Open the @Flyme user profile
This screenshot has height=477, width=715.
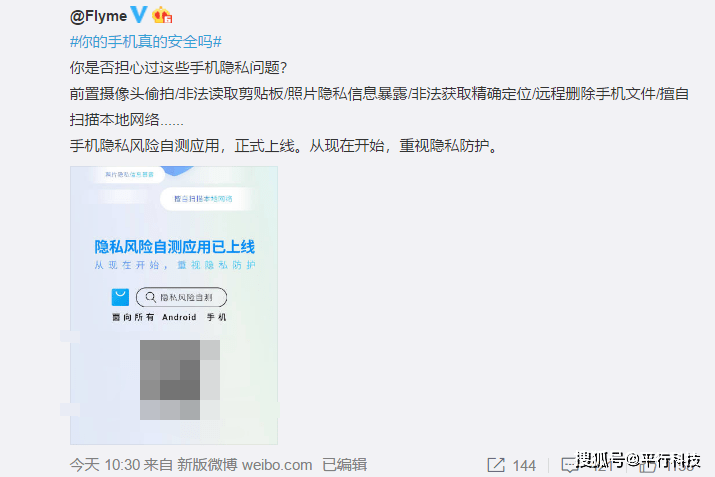pos(98,16)
